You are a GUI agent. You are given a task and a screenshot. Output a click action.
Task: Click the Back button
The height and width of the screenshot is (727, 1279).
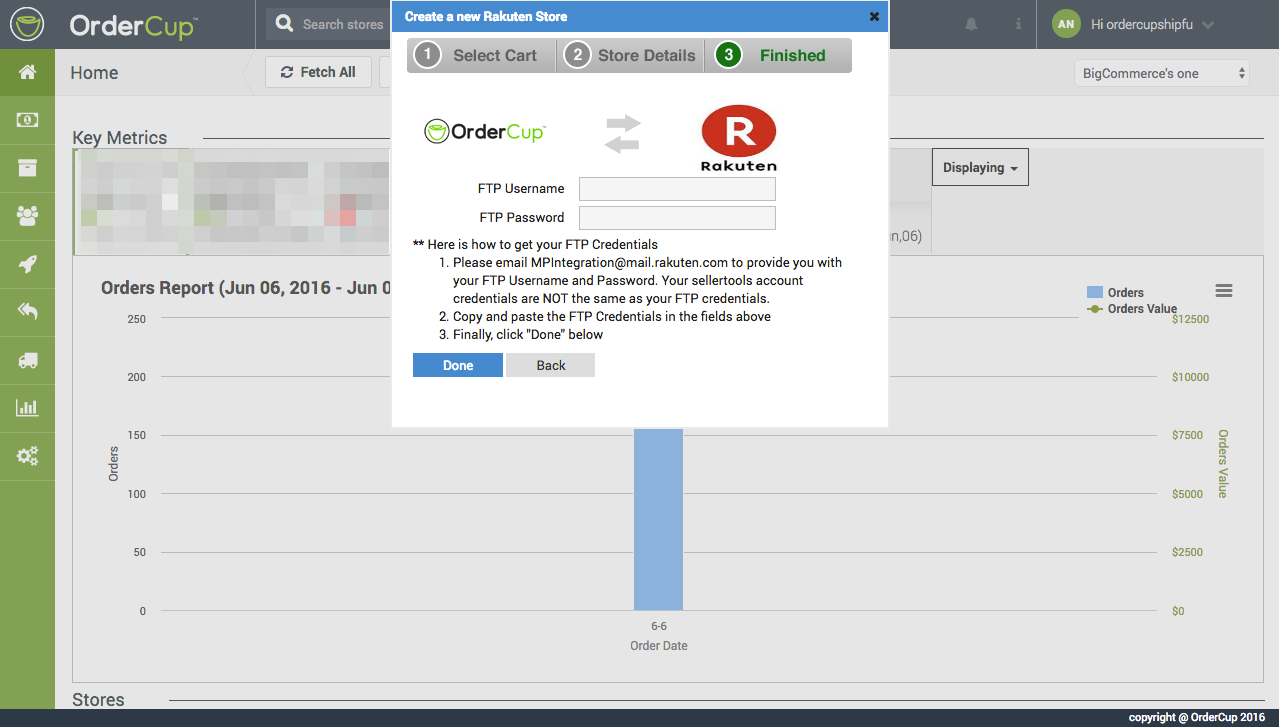click(551, 365)
